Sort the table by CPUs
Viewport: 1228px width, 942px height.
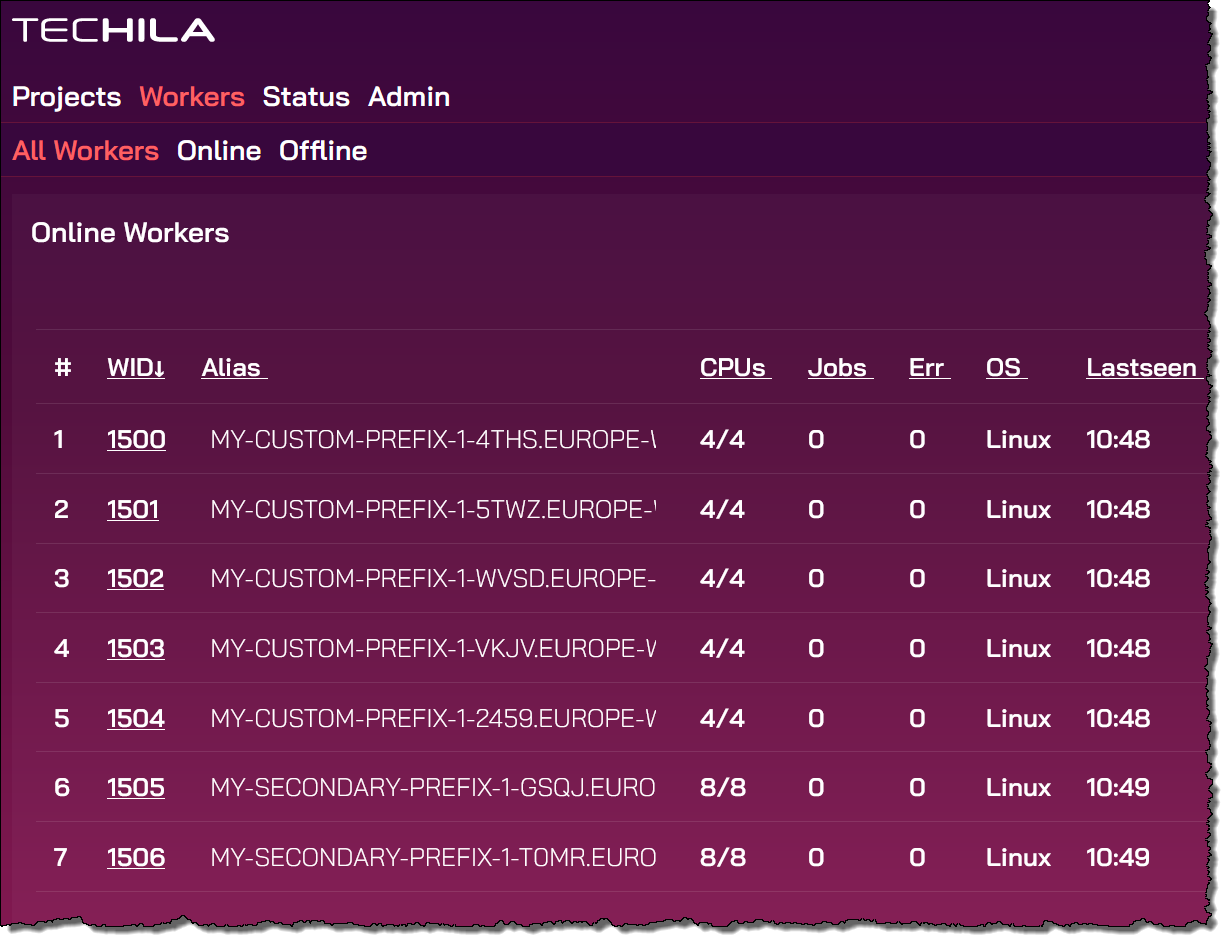click(734, 368)
